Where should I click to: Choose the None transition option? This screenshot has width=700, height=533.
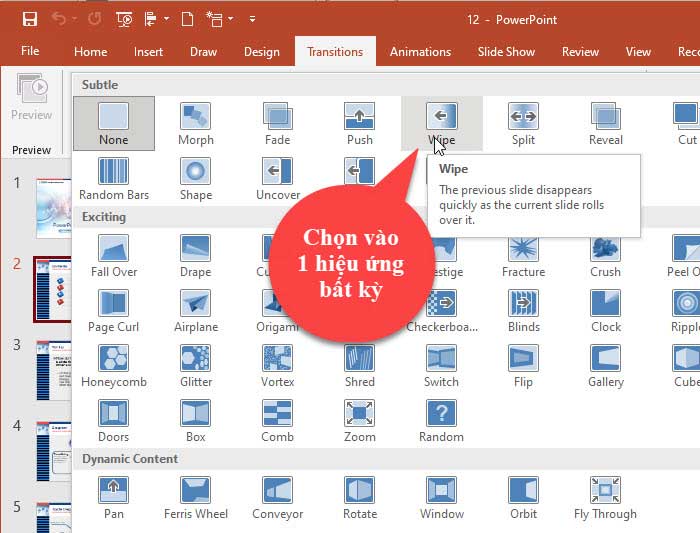(113, 122)
